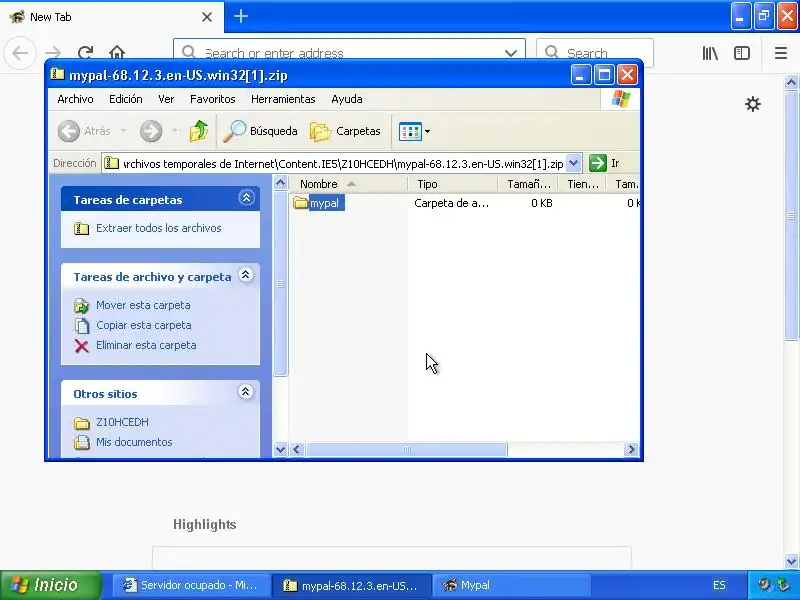Click the forward arrow in Explorer toolbar
800x600 pixels.
point(151,131)
